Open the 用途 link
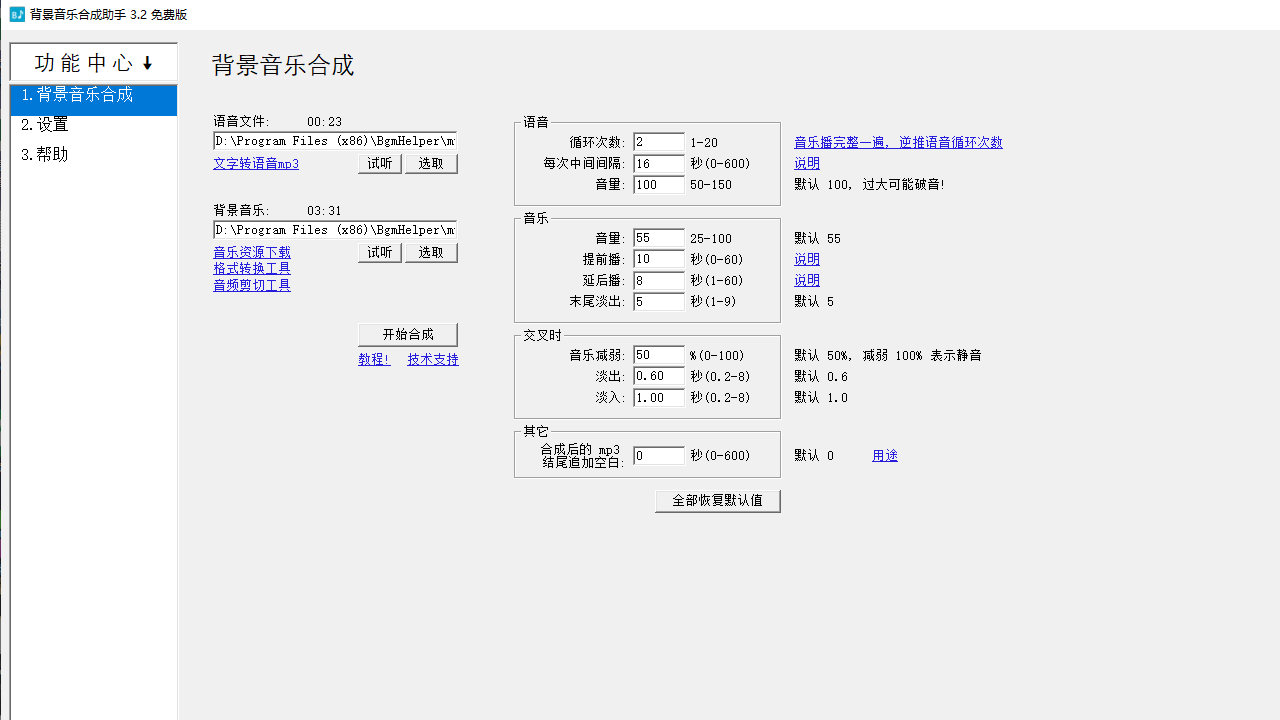 point(885,455)
